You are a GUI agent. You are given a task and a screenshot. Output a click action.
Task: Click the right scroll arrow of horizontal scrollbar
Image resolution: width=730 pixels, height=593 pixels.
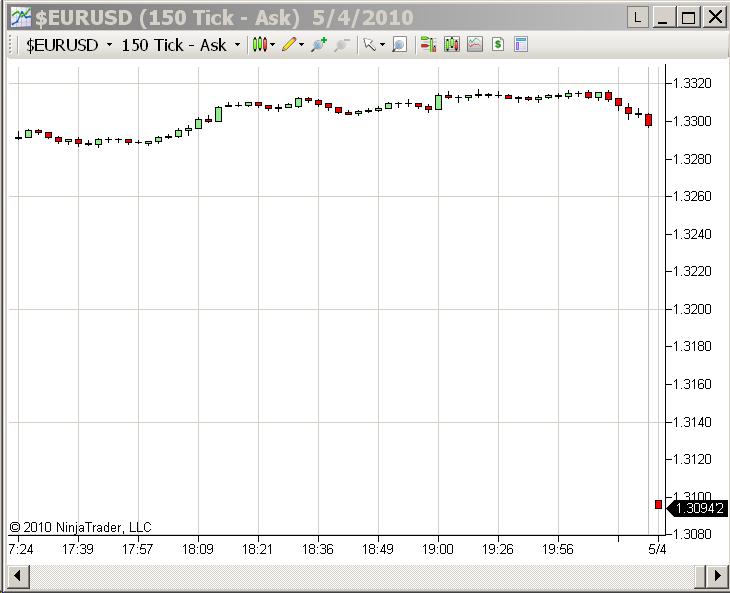716,576
